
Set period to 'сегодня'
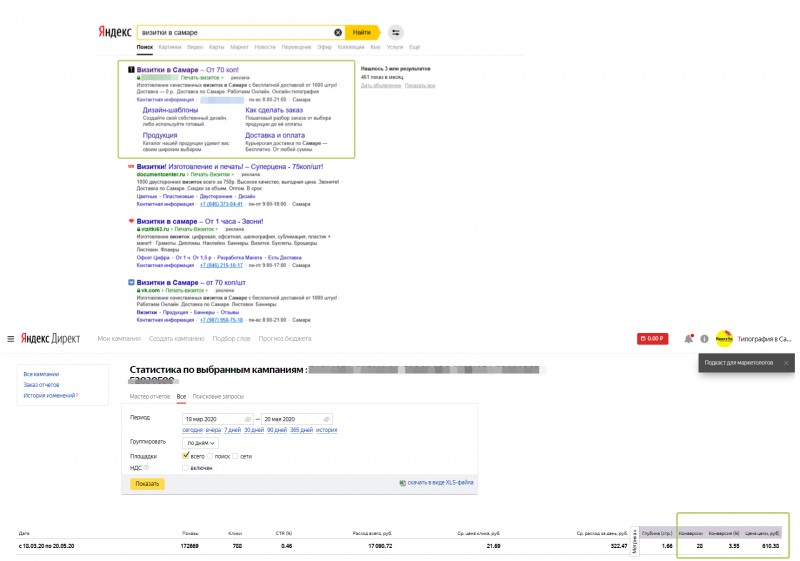pos(192,430)
